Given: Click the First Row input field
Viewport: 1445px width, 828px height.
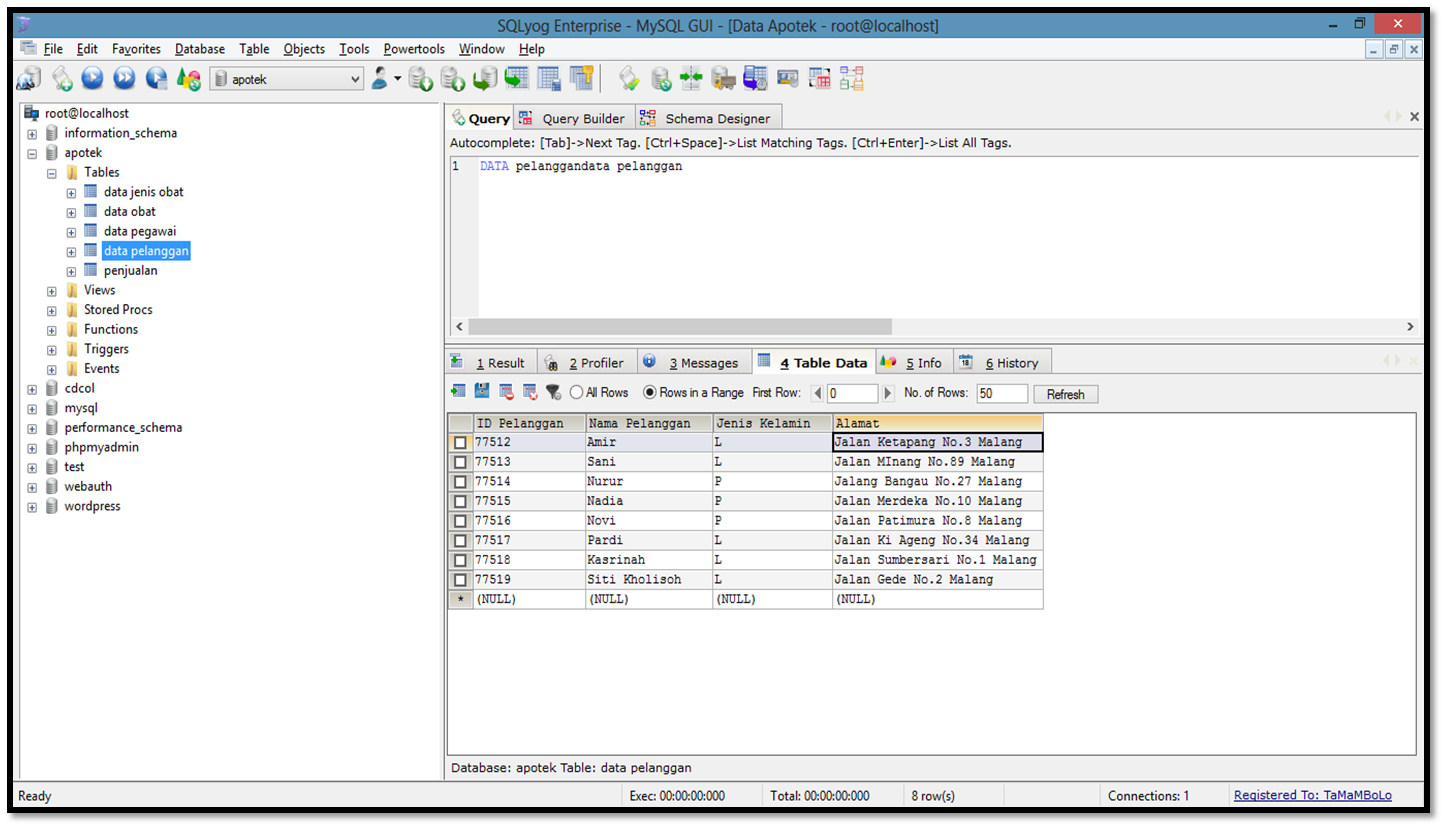Looking at the screenshot, I should click(x=852, y=394).
